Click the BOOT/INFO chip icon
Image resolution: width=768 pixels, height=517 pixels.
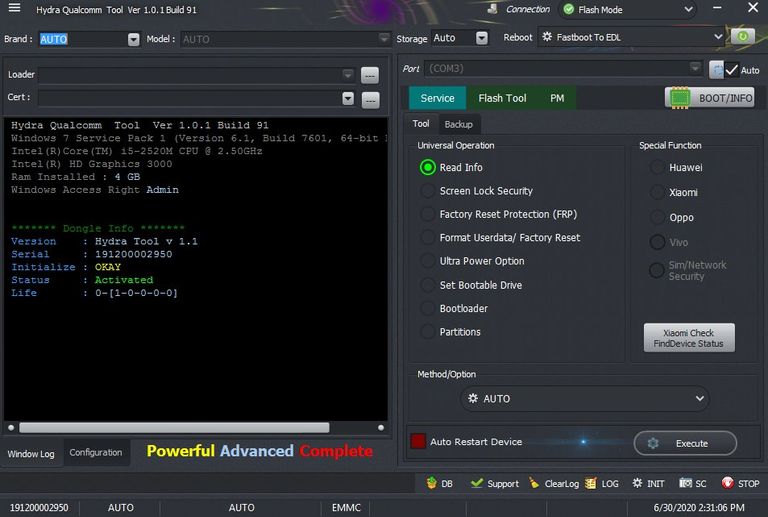(680, 98)
